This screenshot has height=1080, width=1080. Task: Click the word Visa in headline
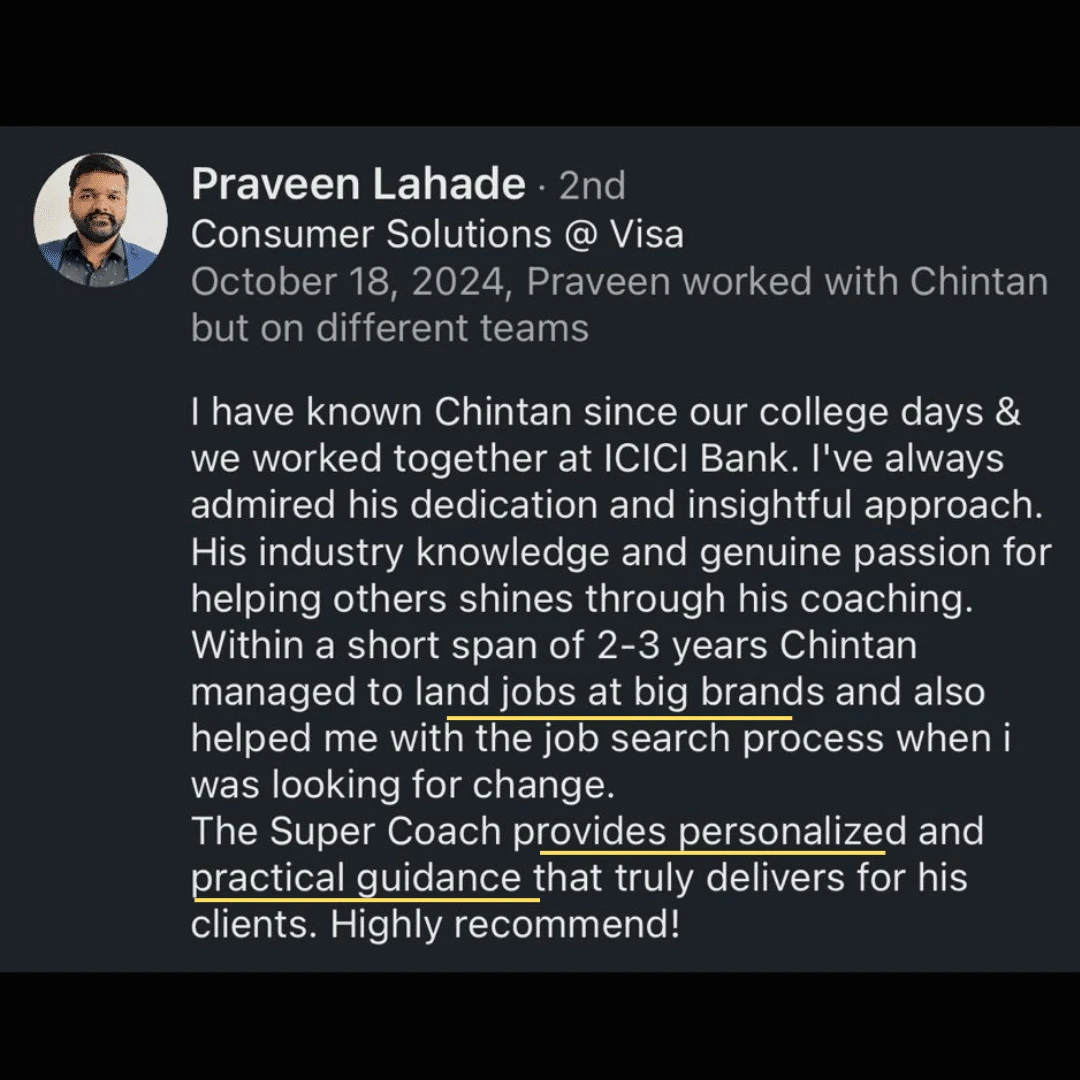[x=647, y=234]
